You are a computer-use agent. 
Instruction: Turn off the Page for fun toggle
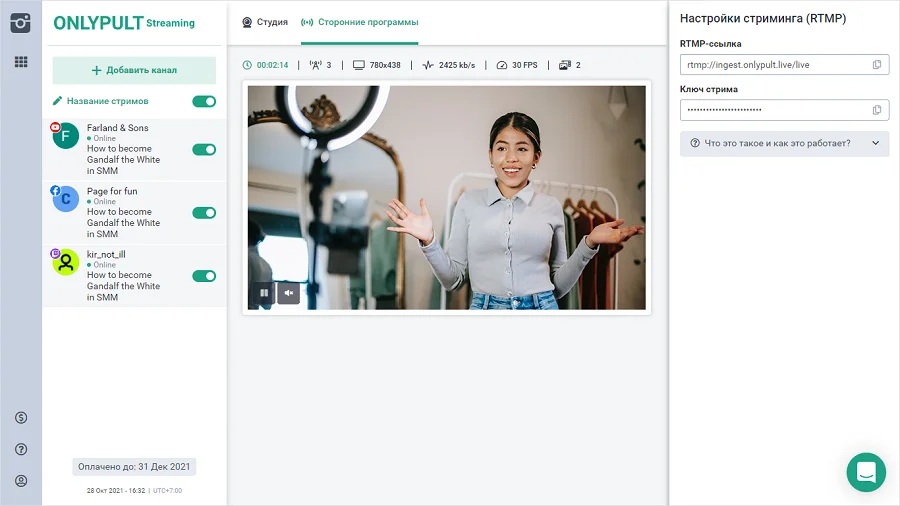coord(204,213)
